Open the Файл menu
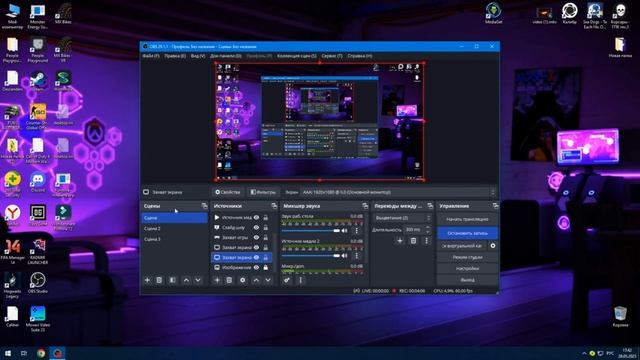640x360 pixels. pos(151,56)
